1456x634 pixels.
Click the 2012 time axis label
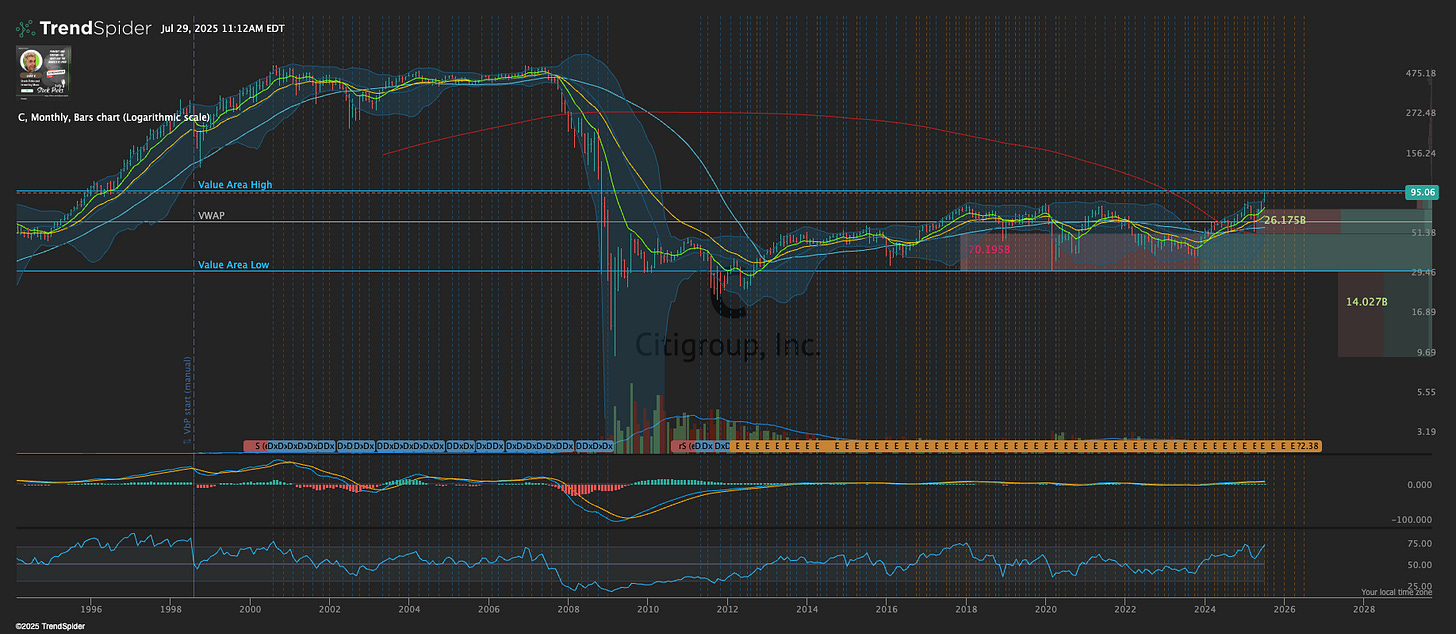pyautogui.click(x=727, y=608)
